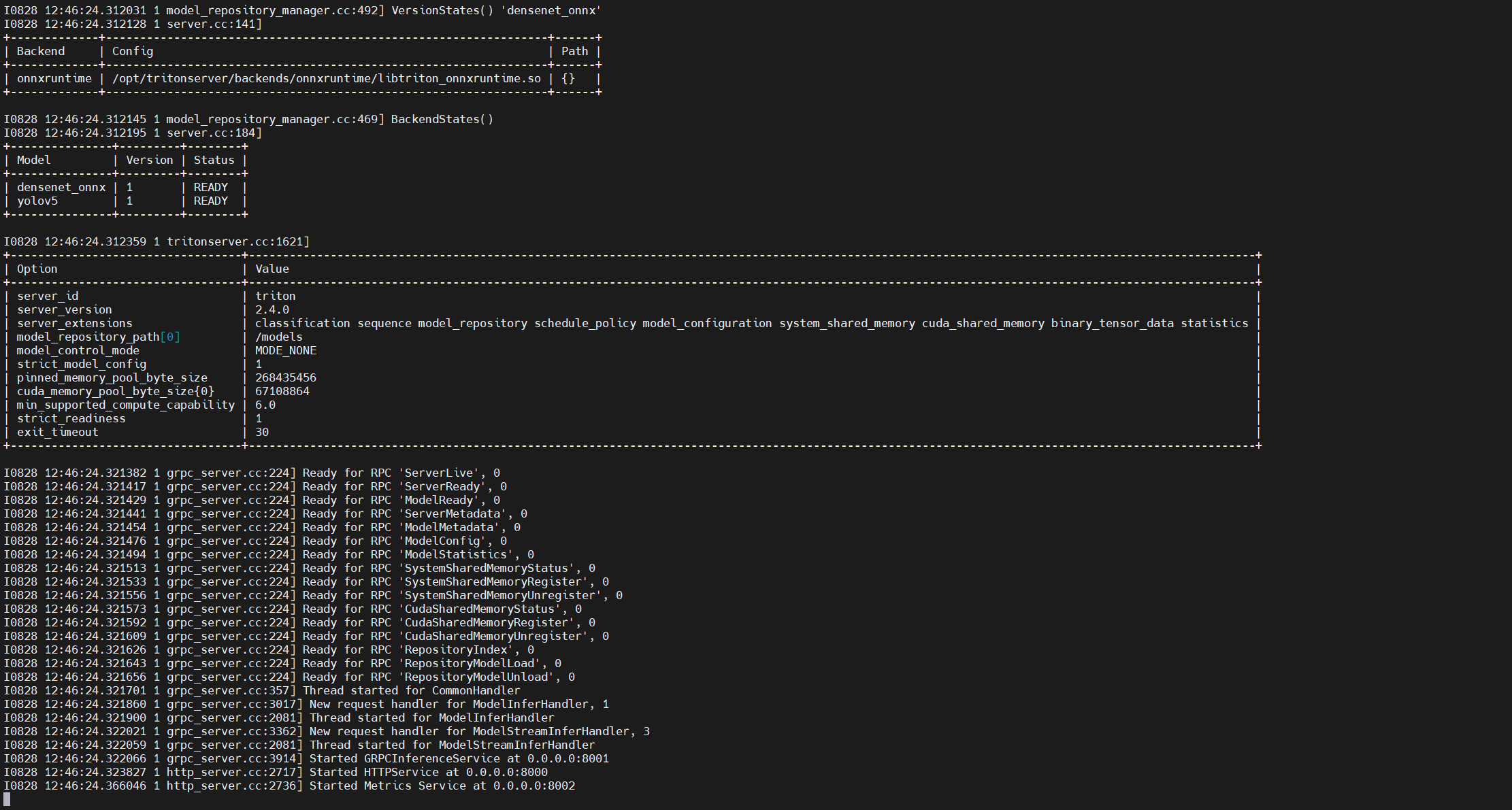The height and width of the screenshot is (810, 1512).
Task: Click exit_timeout option label
Action: click(x=58, y=433)
